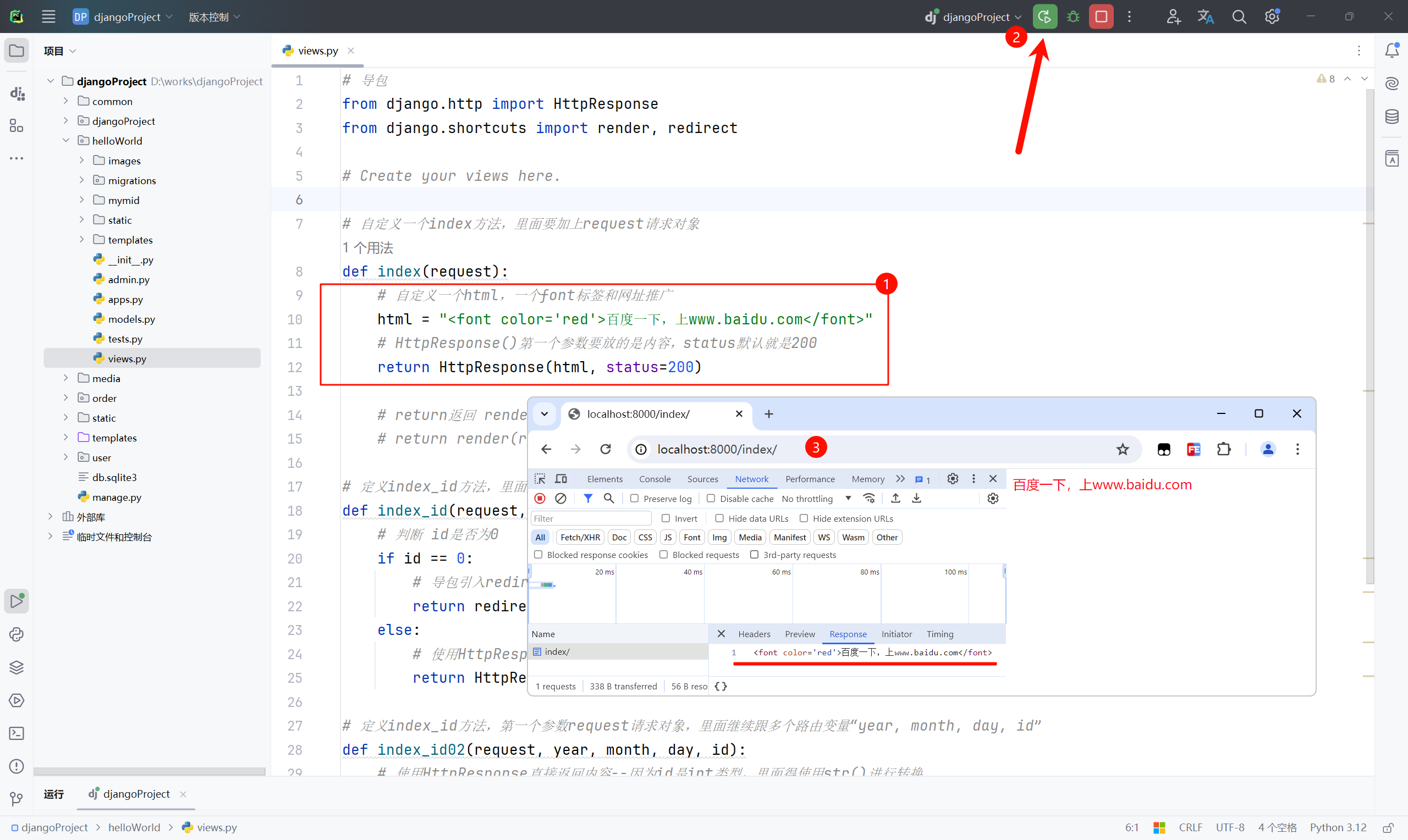Open the Django structure tool window
Screen dimensions: 1408x840
click(x=16, y=93)
